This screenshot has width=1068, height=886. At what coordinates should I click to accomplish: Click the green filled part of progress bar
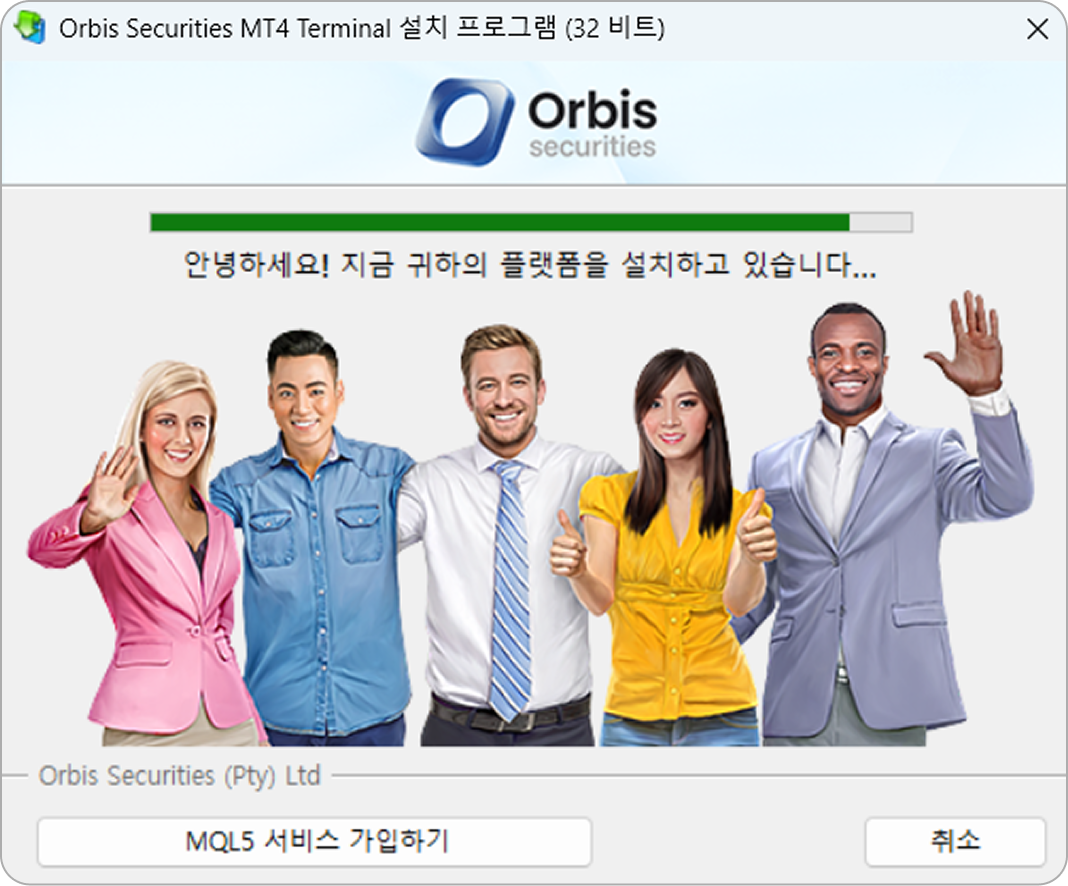[499, 223]
